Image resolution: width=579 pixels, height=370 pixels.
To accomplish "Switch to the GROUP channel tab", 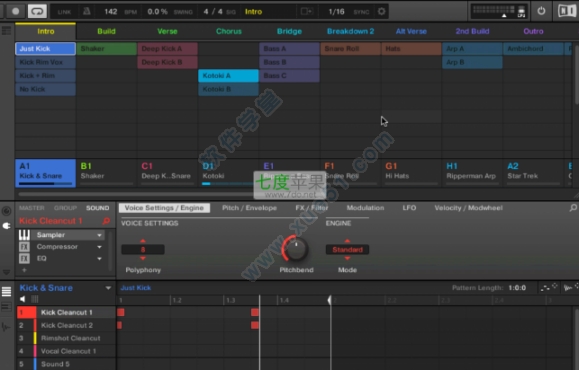I will click(65, 208).
